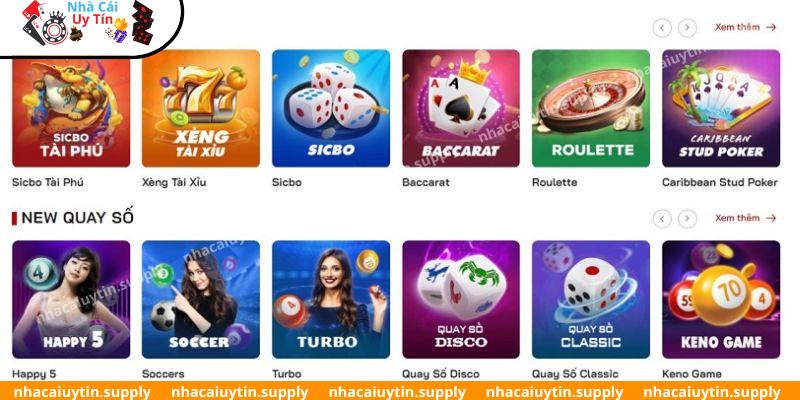Select the Happy 5 lottery tile
Screen dimensions: 800x400
71,299
